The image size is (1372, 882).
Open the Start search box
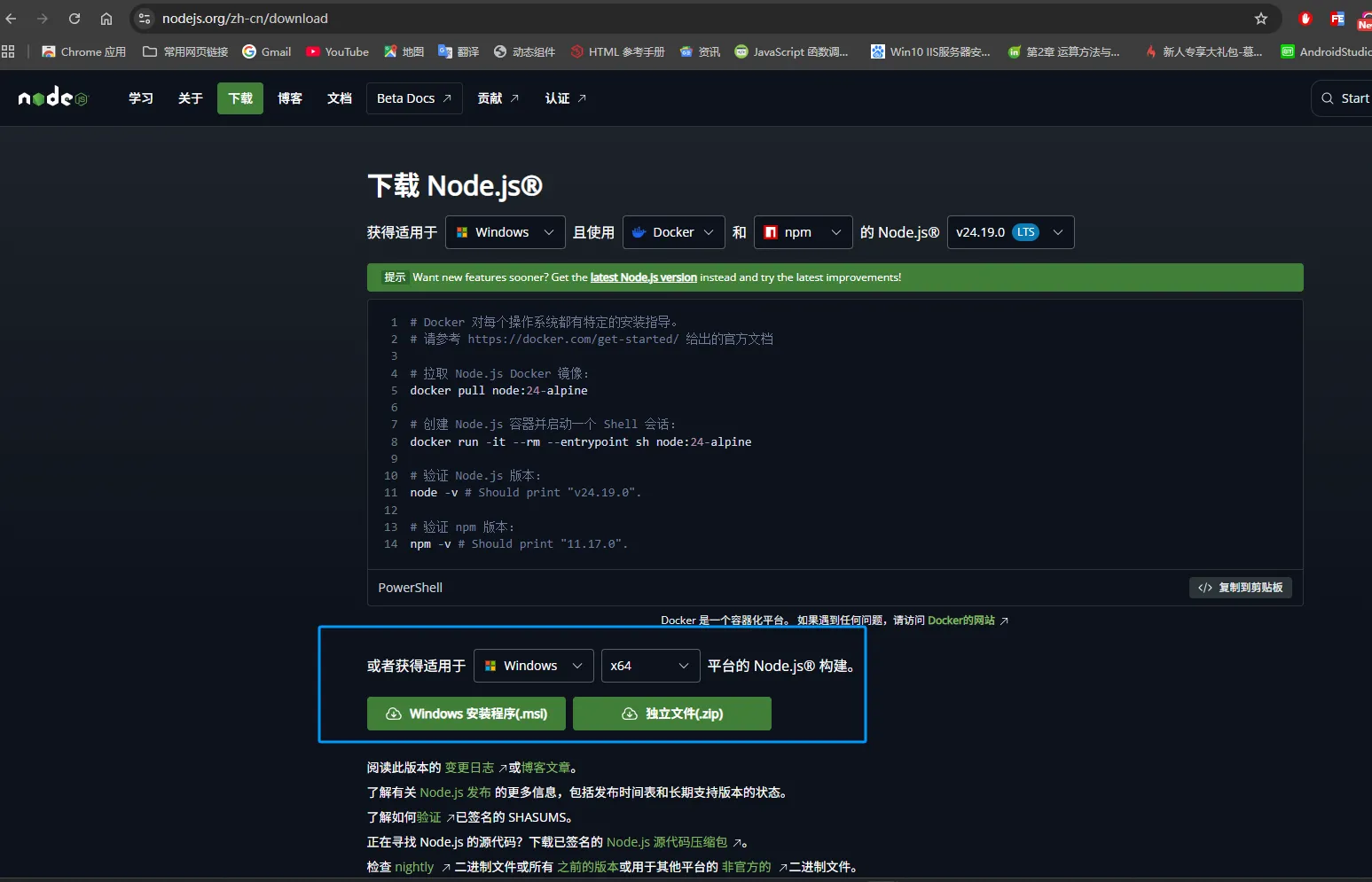tap(1342, 98)
